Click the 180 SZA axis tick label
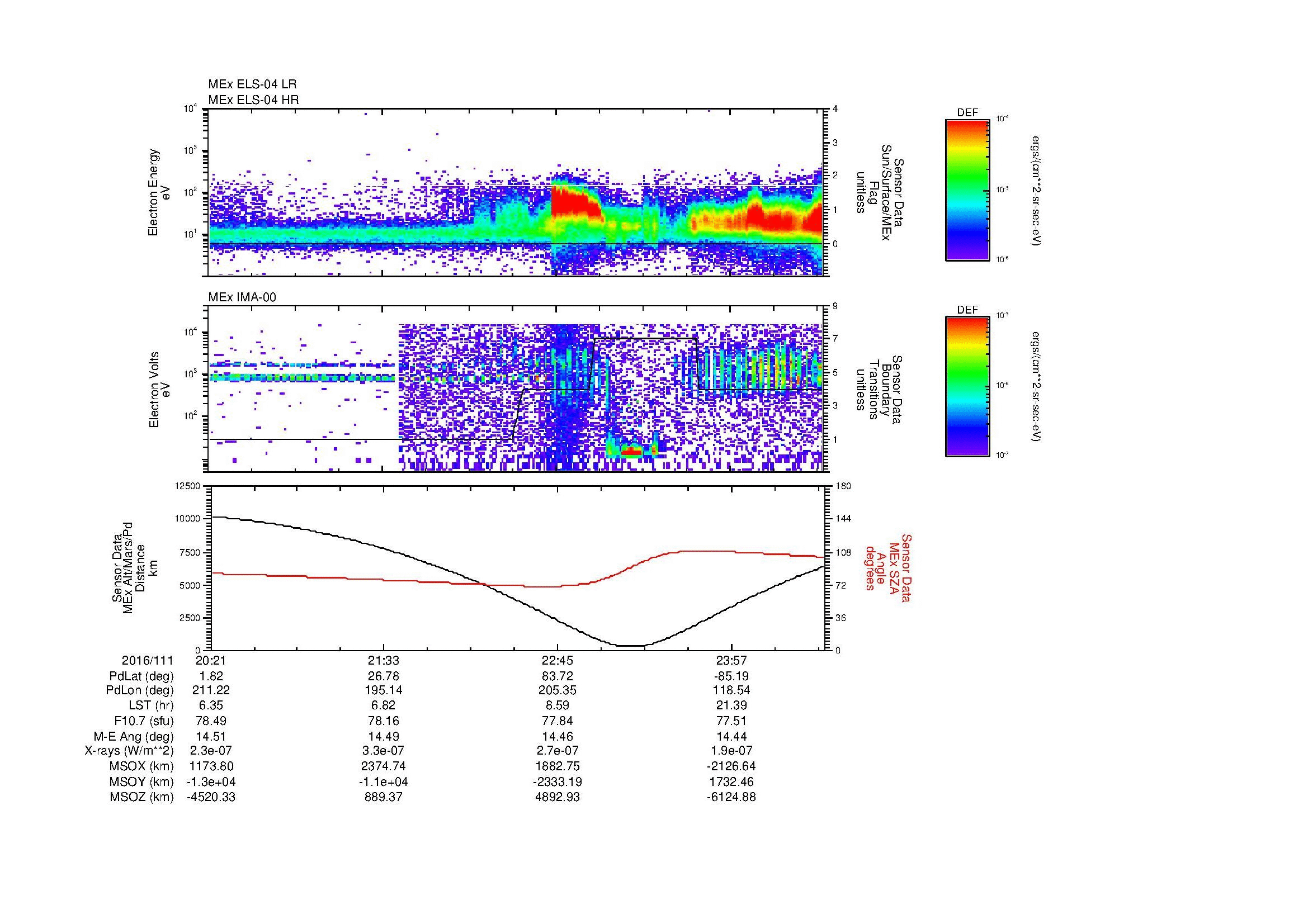The height and width of the screenshot is (924, 1308). click(843, 486)
